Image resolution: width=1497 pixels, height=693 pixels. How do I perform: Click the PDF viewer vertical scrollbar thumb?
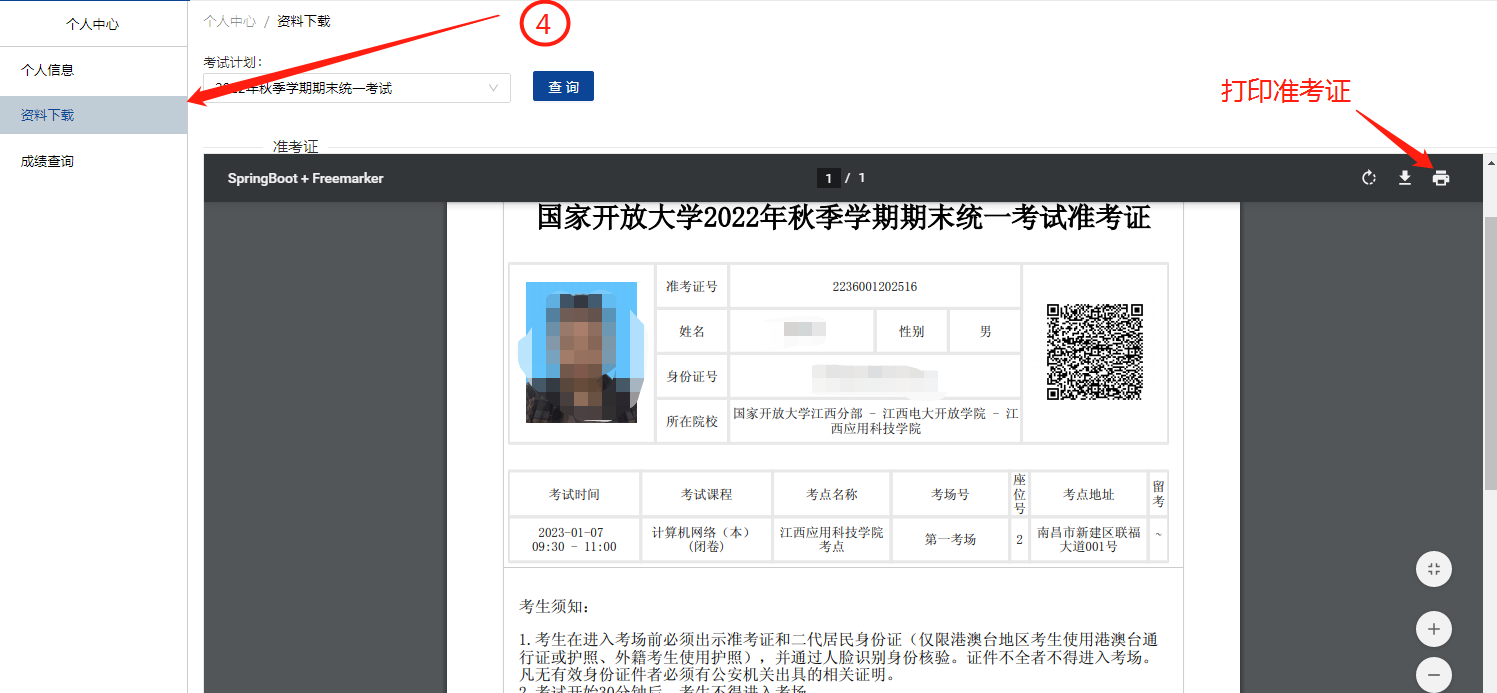(1489, 300)
